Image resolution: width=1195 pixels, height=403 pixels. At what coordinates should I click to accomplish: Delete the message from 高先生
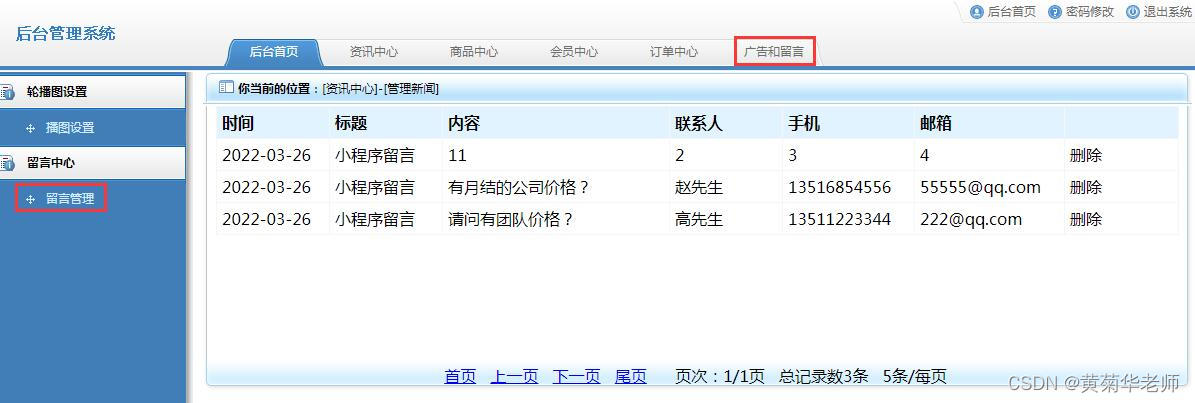tap(1085, 219)
